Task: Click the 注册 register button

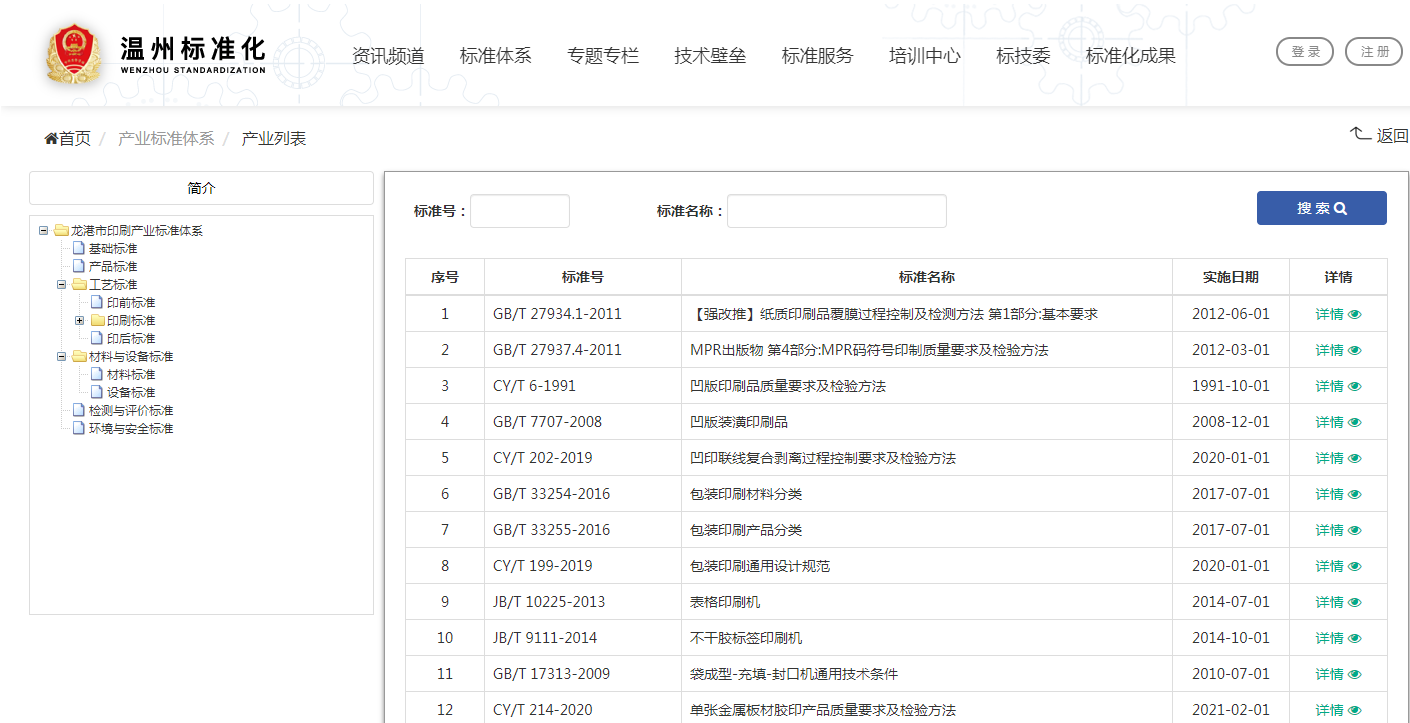Action: pos(1374,52)
